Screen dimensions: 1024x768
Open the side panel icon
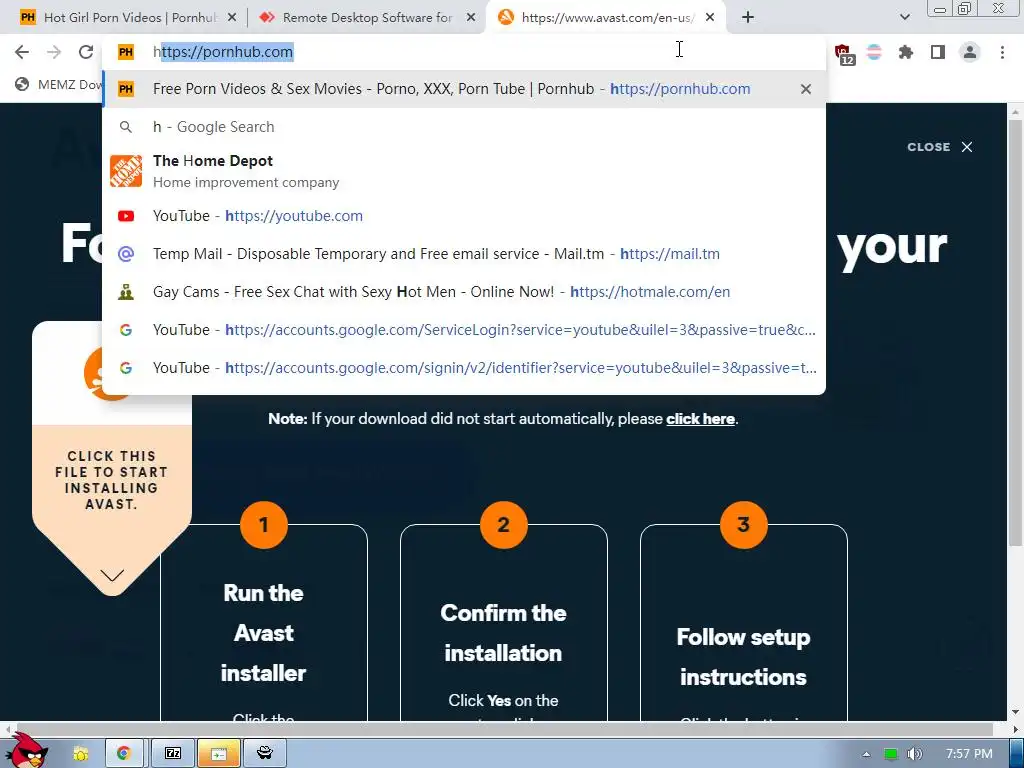click(x=938, y=52)
